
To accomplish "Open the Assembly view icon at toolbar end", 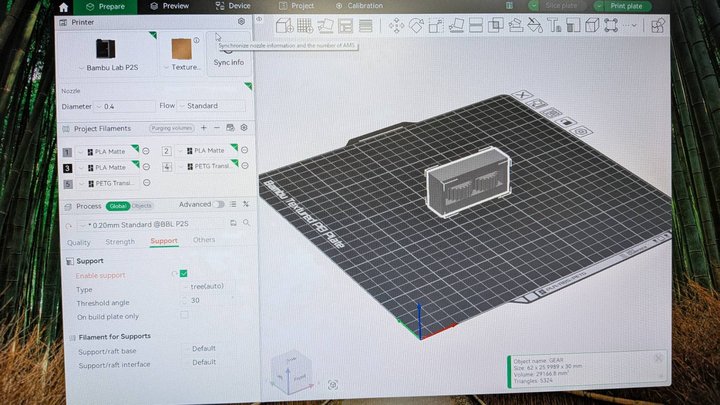I will point(658,25).
